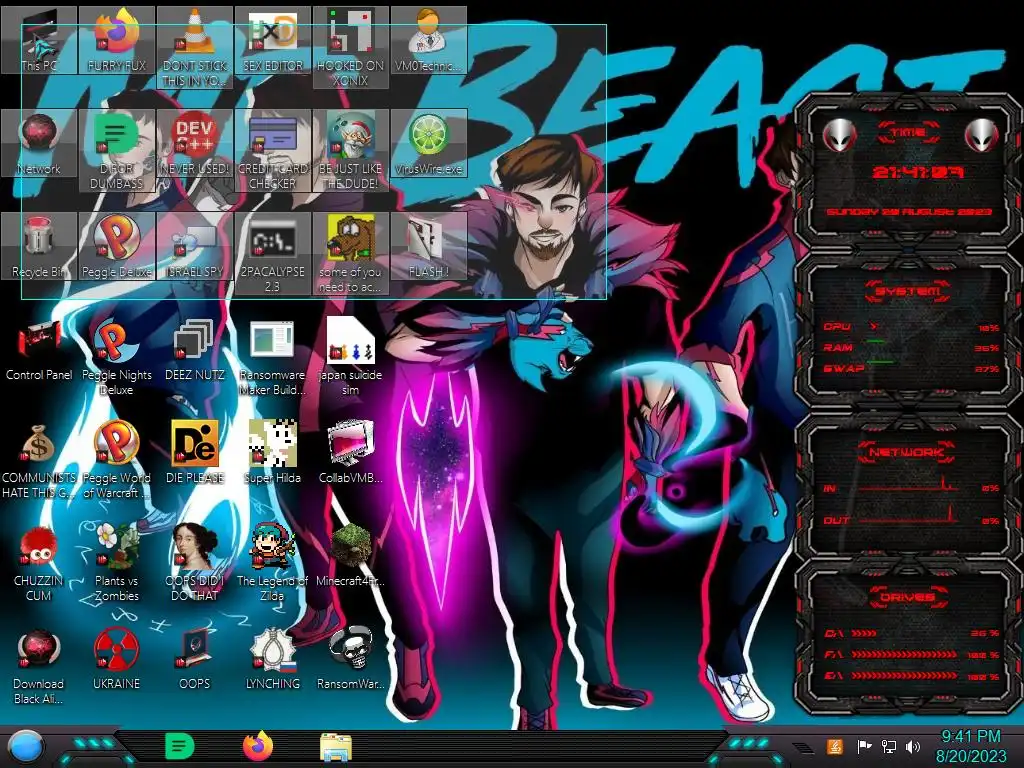The height and width of the screenshot is (768, 1024).
Task: Open the COMMUNISTS HATE THIS money bag icon
Action: point(39,459)
